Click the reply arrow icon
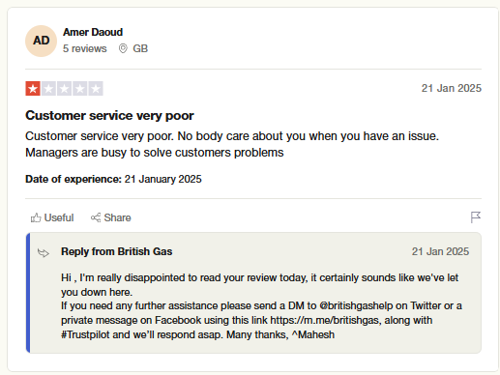500x375 pixels. point(43,253)
